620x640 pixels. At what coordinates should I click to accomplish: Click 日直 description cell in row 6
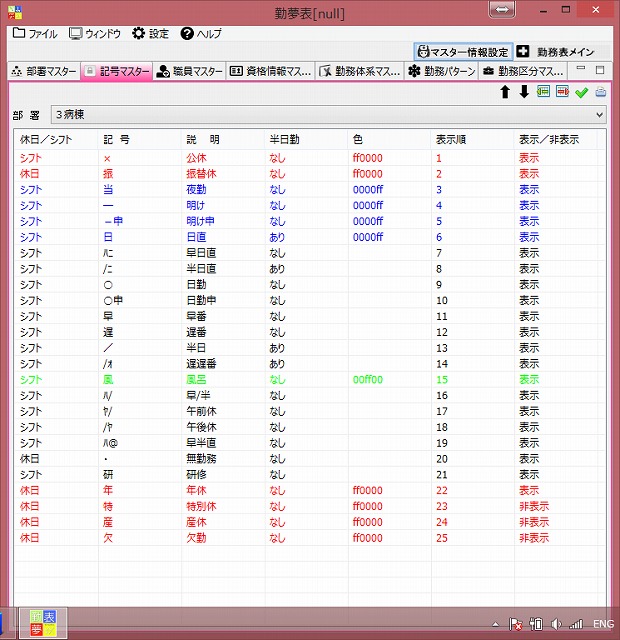tap(196, 237)
